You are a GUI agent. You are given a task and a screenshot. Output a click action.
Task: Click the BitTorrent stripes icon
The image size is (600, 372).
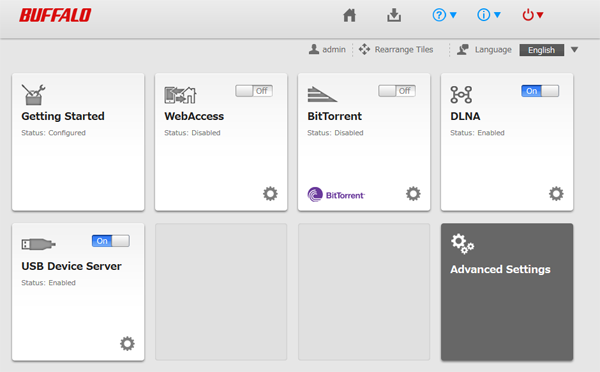322,95
